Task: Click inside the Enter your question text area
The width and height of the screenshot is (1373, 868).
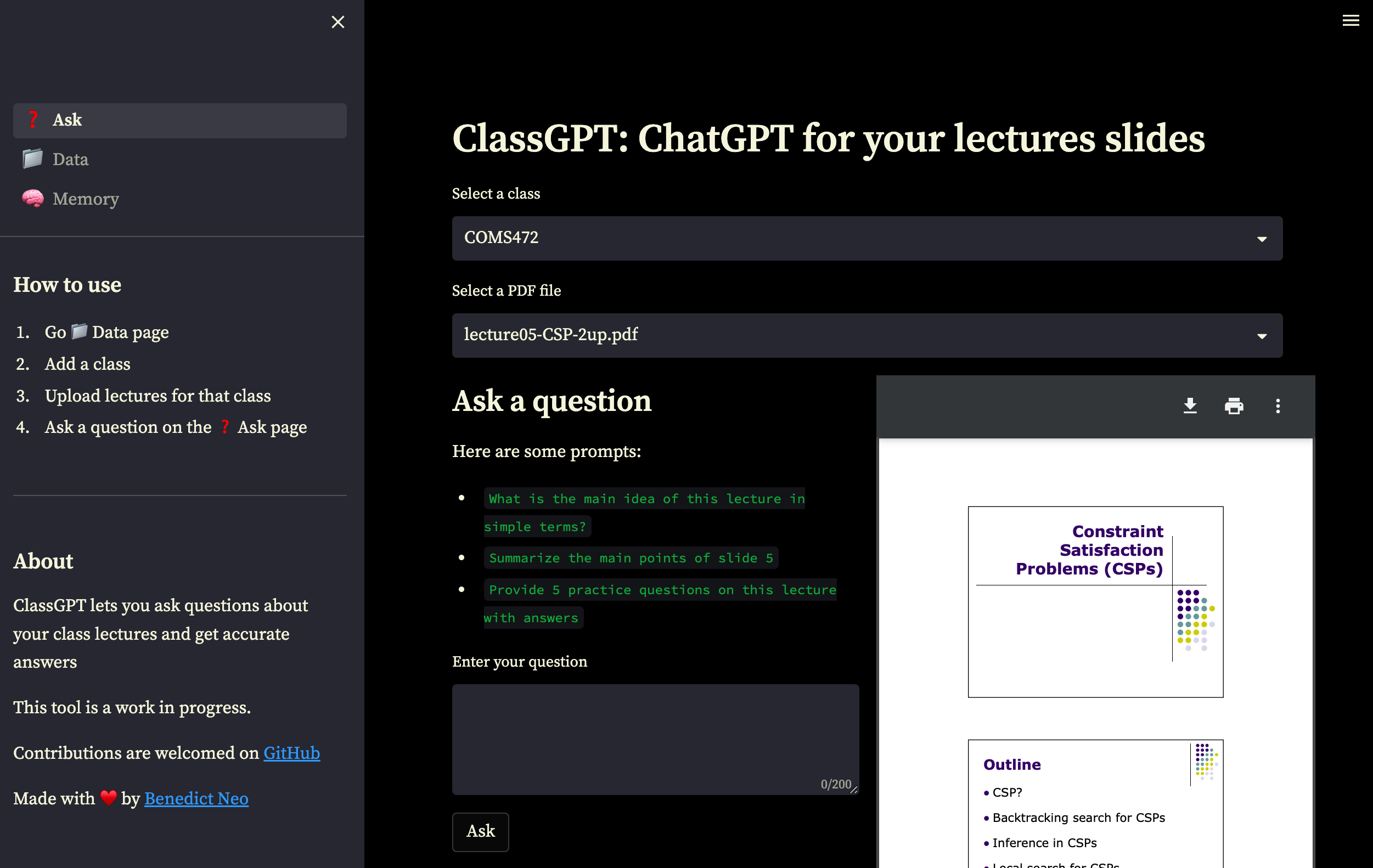Action: pos(655,735)
